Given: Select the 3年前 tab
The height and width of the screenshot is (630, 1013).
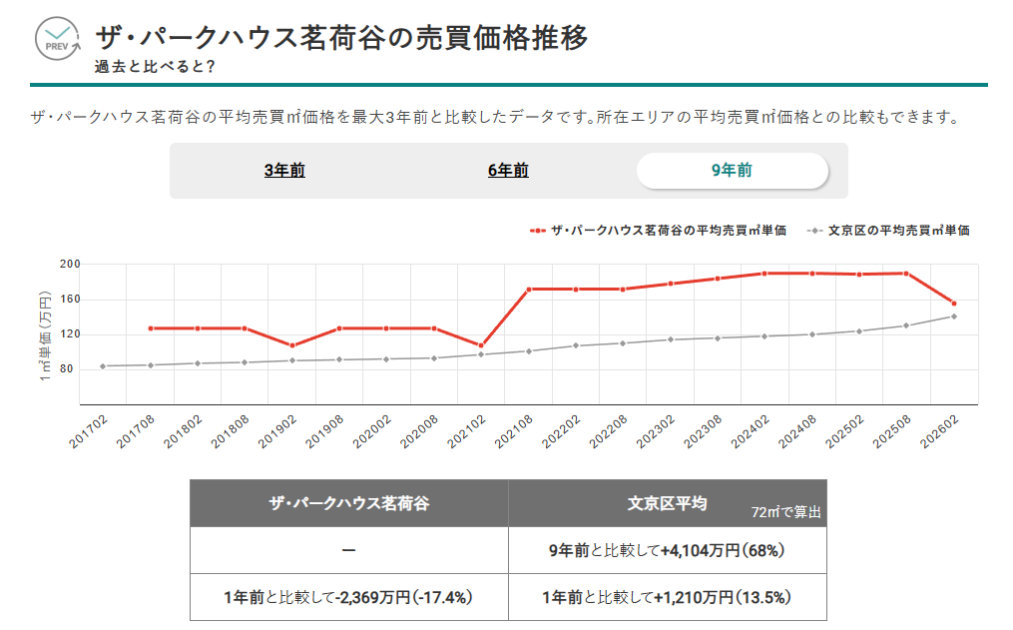Looking at the screenshot, I should pyautogui.click(x=285, y=171).
